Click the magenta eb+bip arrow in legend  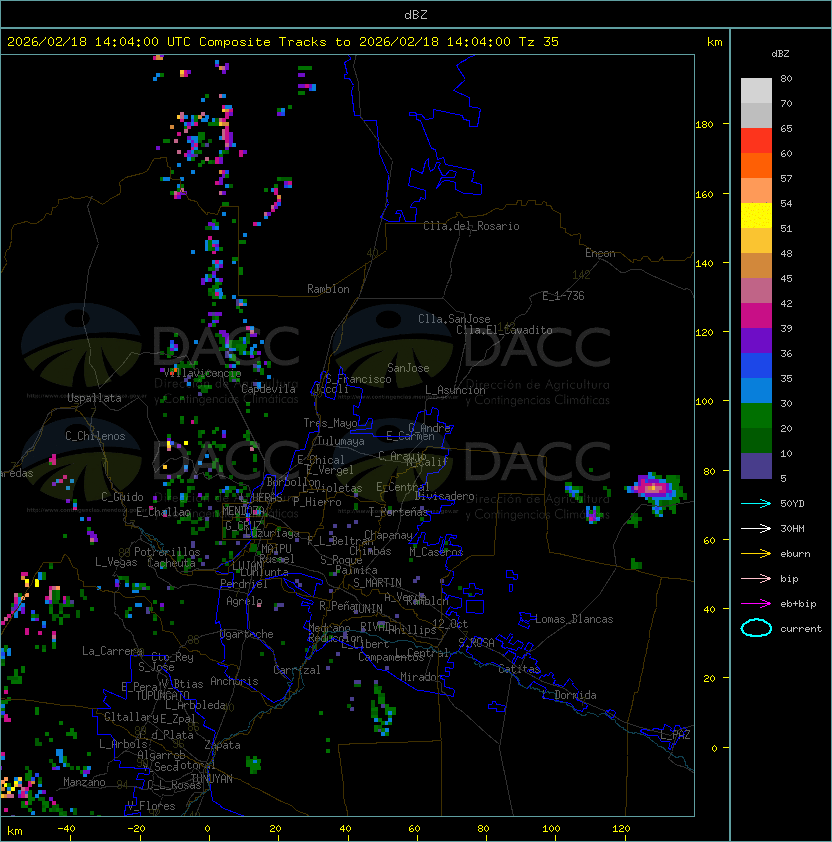pyautogui.click(x=756, y=604)
